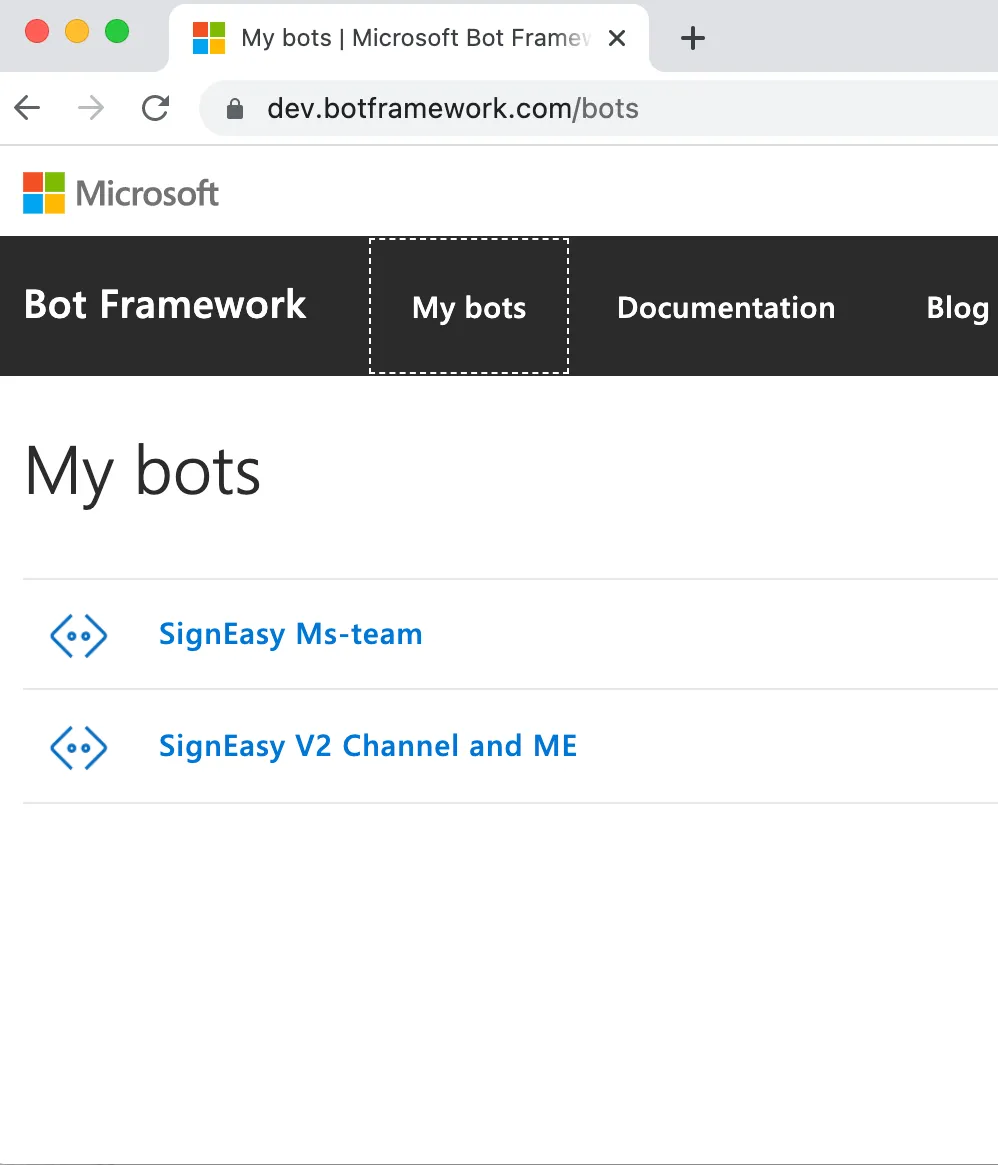Click the Microsoft logo in the header
Viewport: 998px width, 1165px height.
click(x=120, y=193)
